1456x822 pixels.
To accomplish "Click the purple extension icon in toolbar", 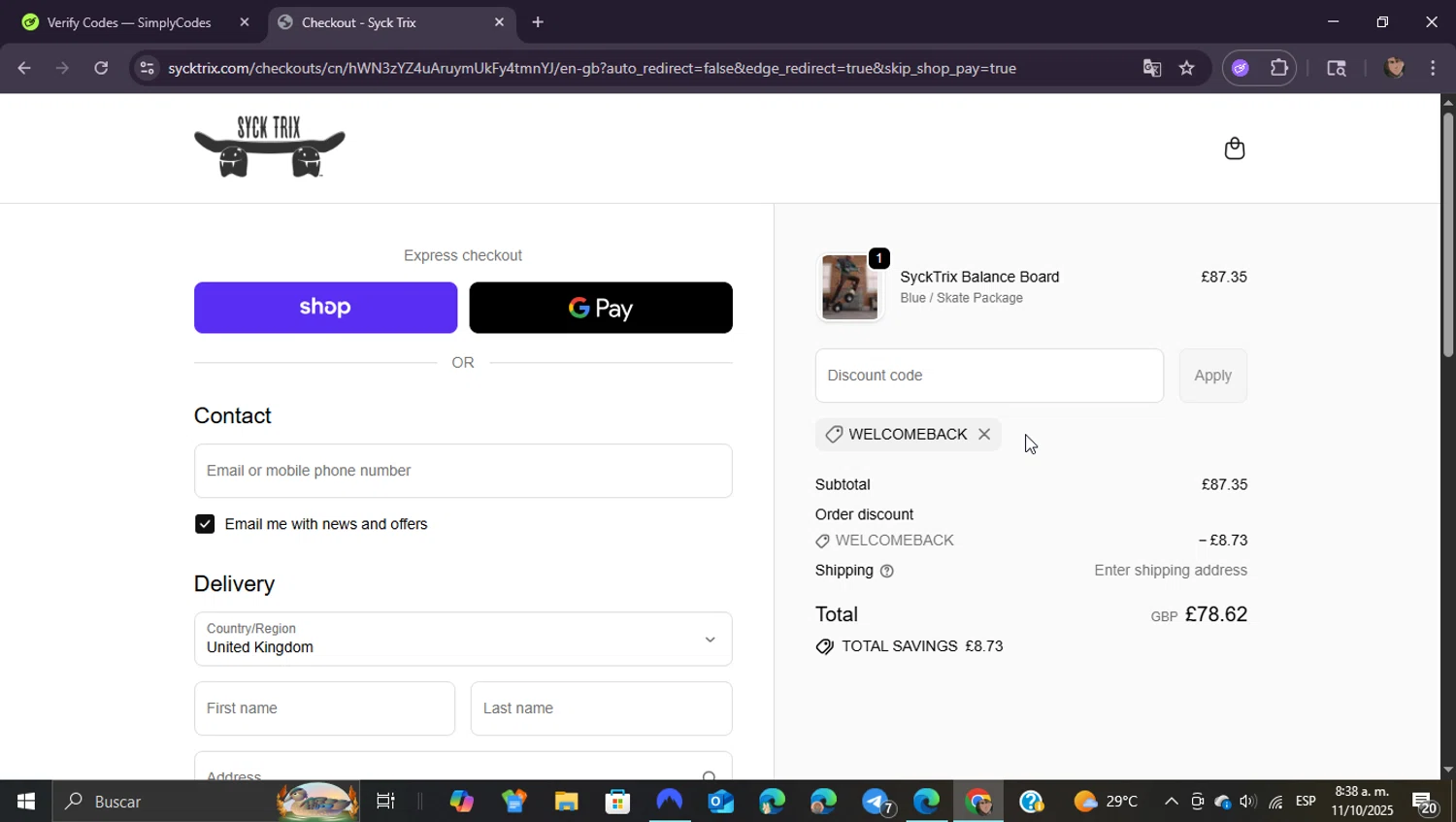I will (x=1241, y=68).
